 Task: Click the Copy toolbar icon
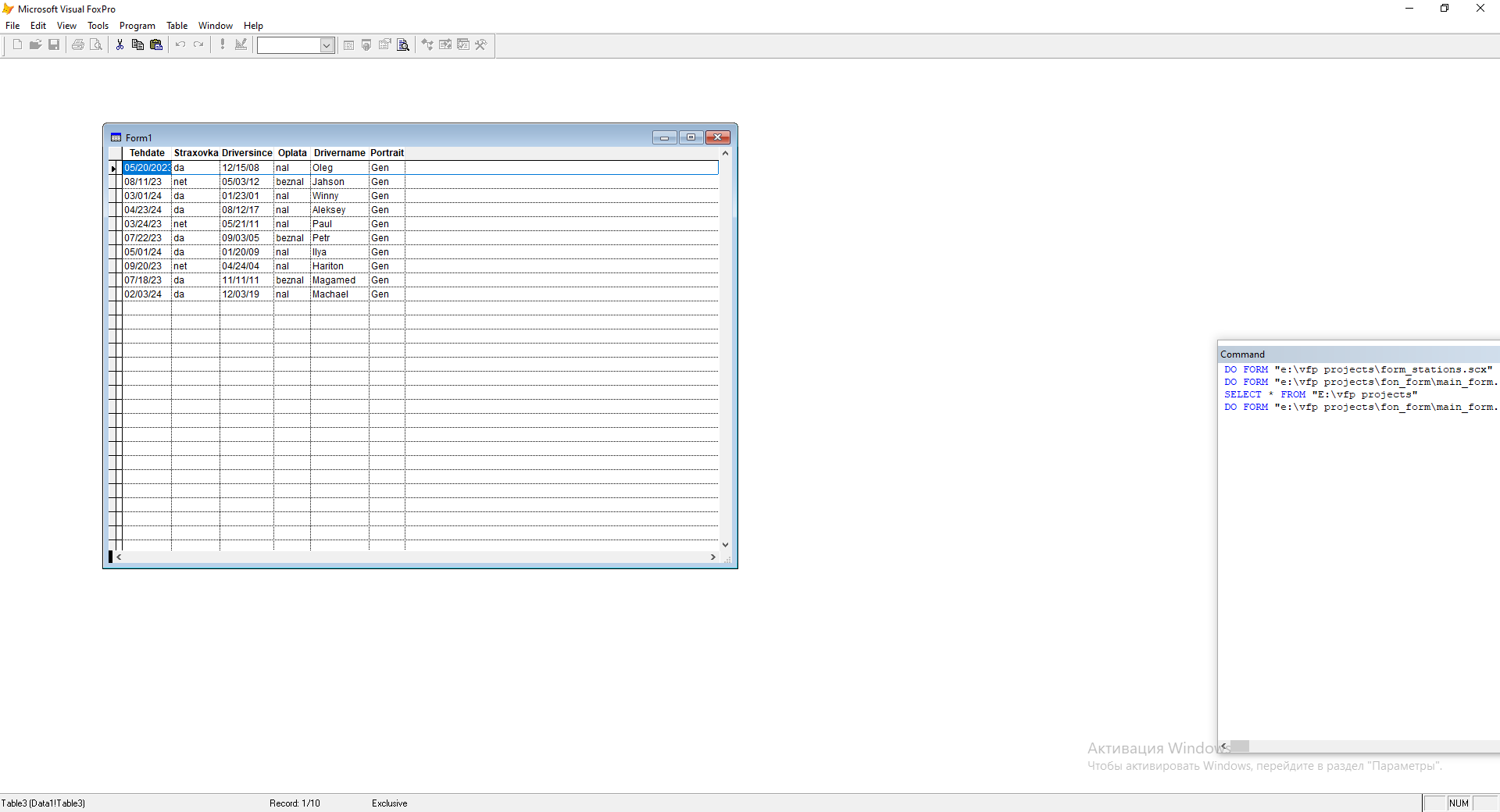coord(137,45)
